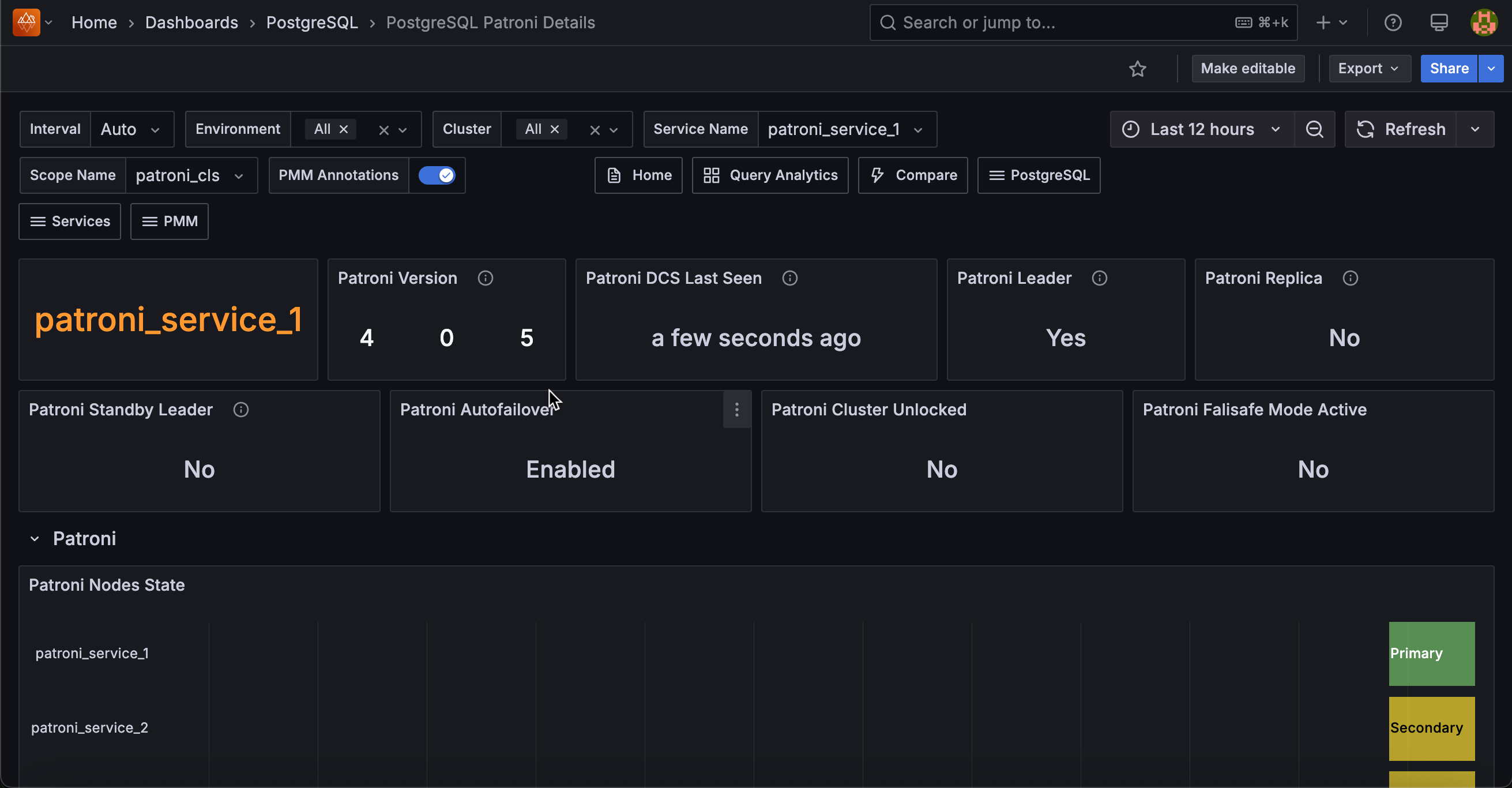Zoom out the time range with magnifier icon
The image size is (1512, 788).
pyautogui.click(x=1315, y=129)
